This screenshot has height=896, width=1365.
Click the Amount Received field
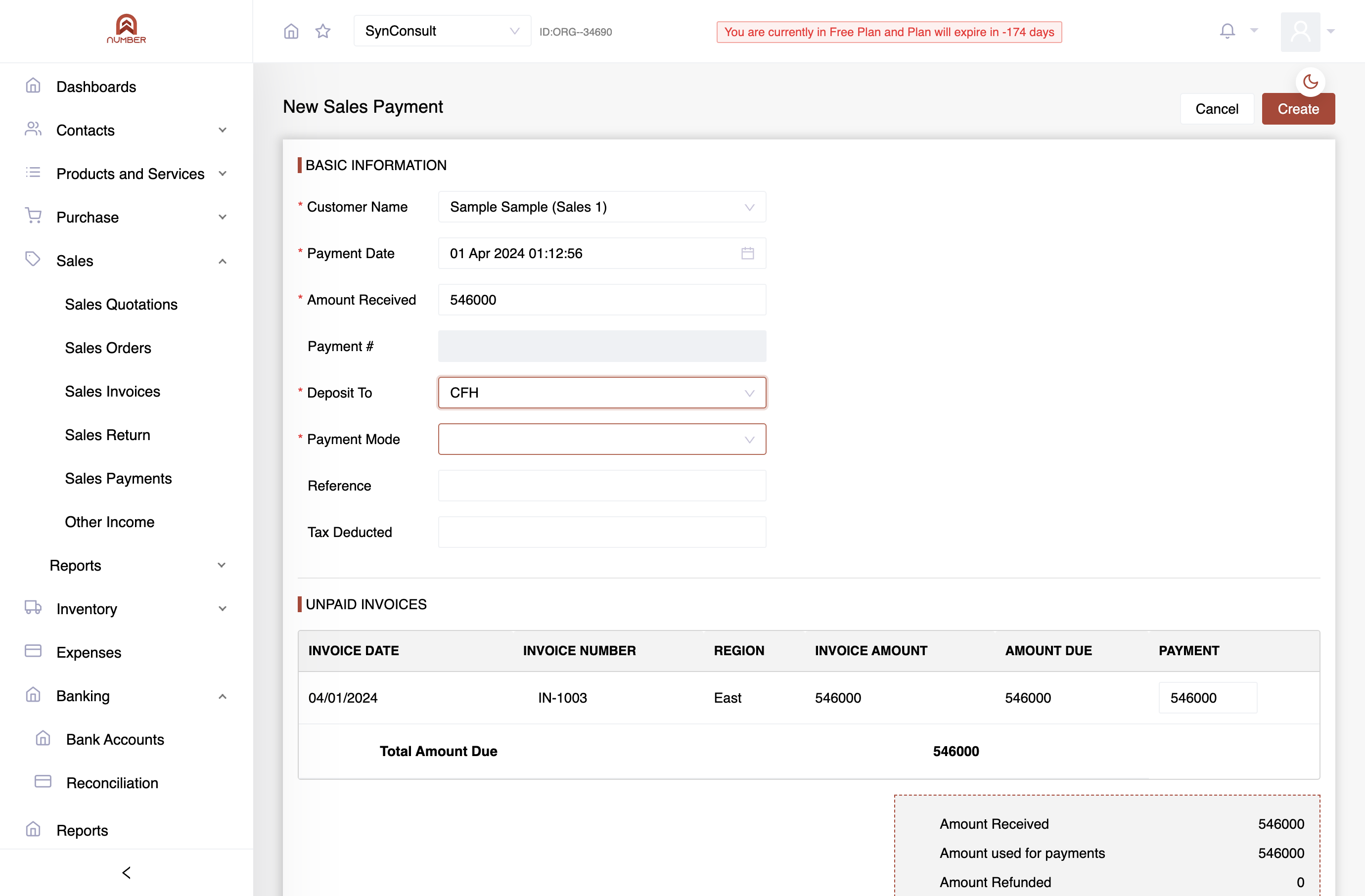pyautogui.click(x=602, y=300)
